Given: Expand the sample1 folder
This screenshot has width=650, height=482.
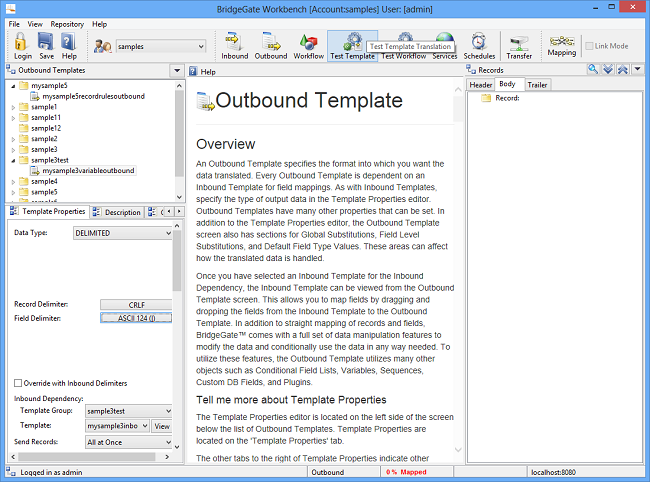Looking at the screenshot, I should pyautogui.click(x=13, y=107).
